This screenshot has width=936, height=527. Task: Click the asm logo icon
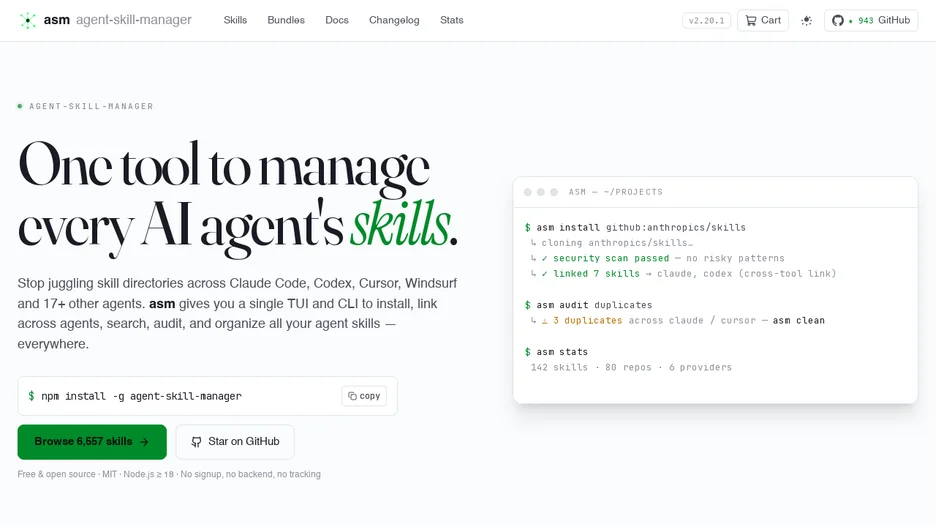pos(27,20)
